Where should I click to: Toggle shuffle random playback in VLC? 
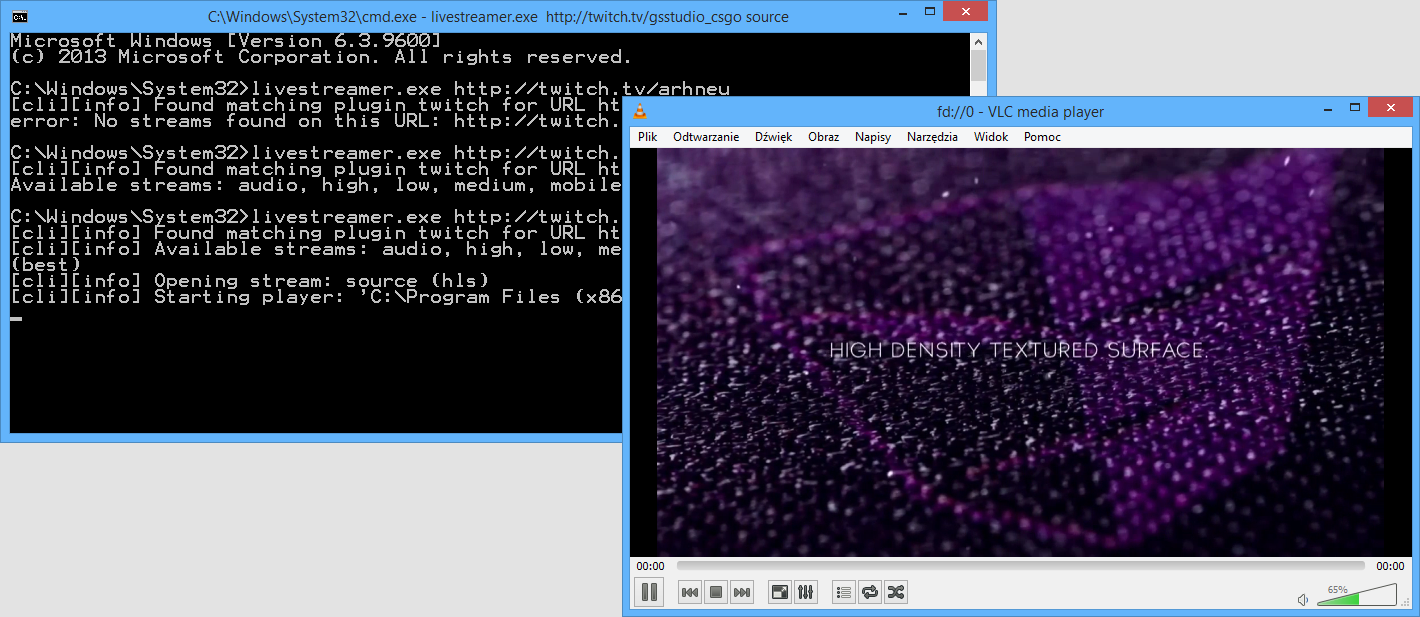tap(896, 593)
